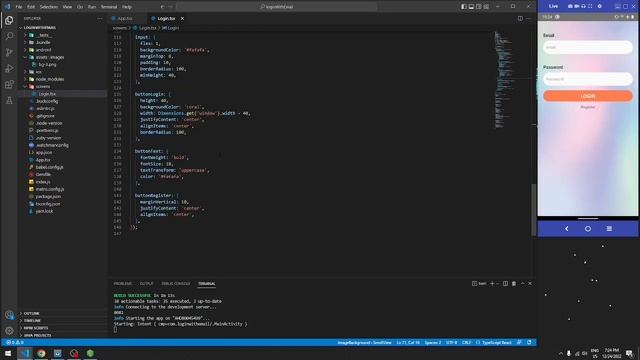Open the Help menu

click(x=127, y=7)
